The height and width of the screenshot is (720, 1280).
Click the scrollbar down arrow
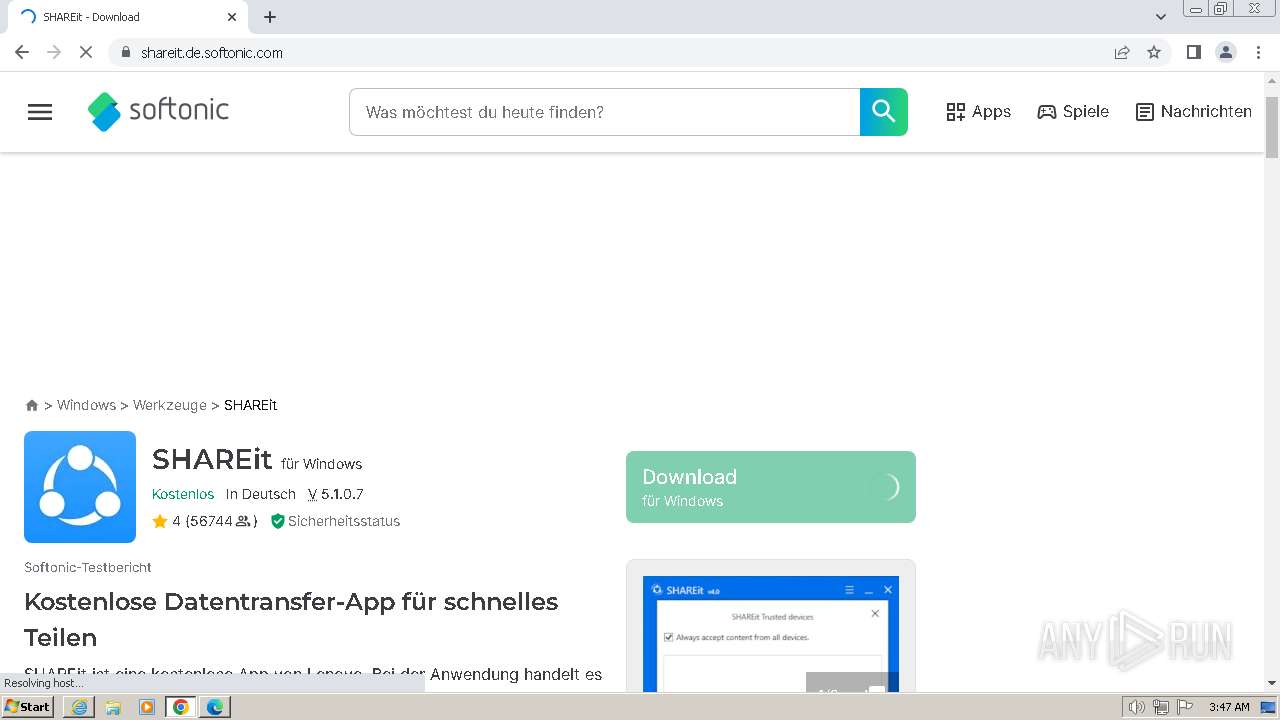(x=1272, y=683)
